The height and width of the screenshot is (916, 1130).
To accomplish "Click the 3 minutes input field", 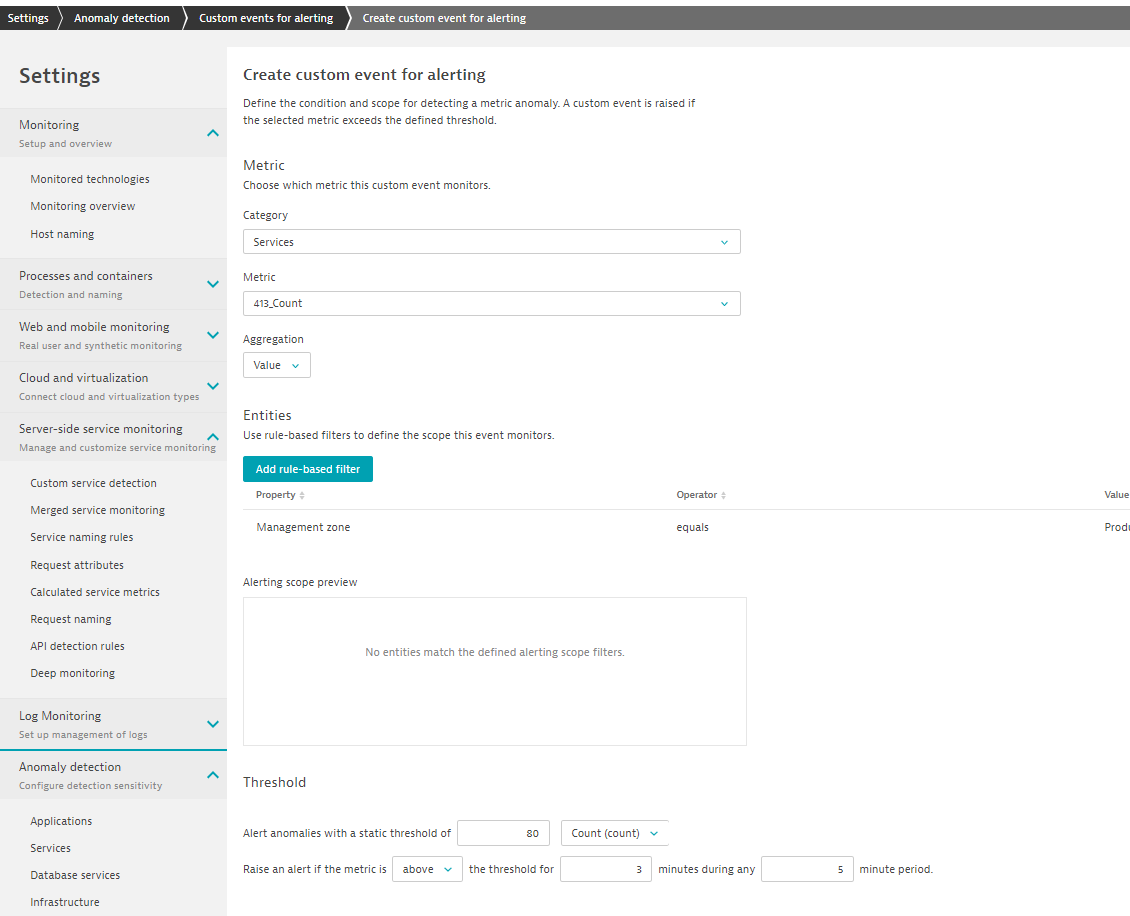I will tap(605, 869).
